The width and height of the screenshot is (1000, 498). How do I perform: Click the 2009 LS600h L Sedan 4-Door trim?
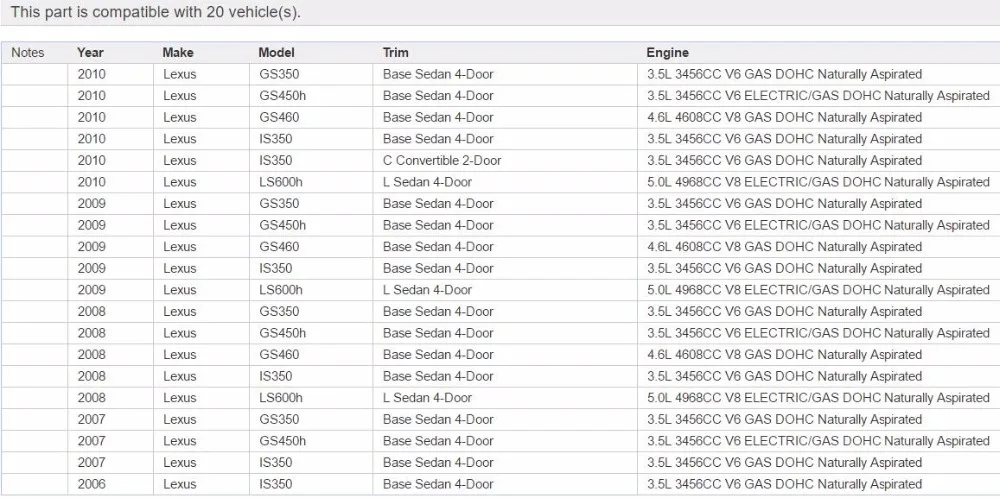point(427,289)
